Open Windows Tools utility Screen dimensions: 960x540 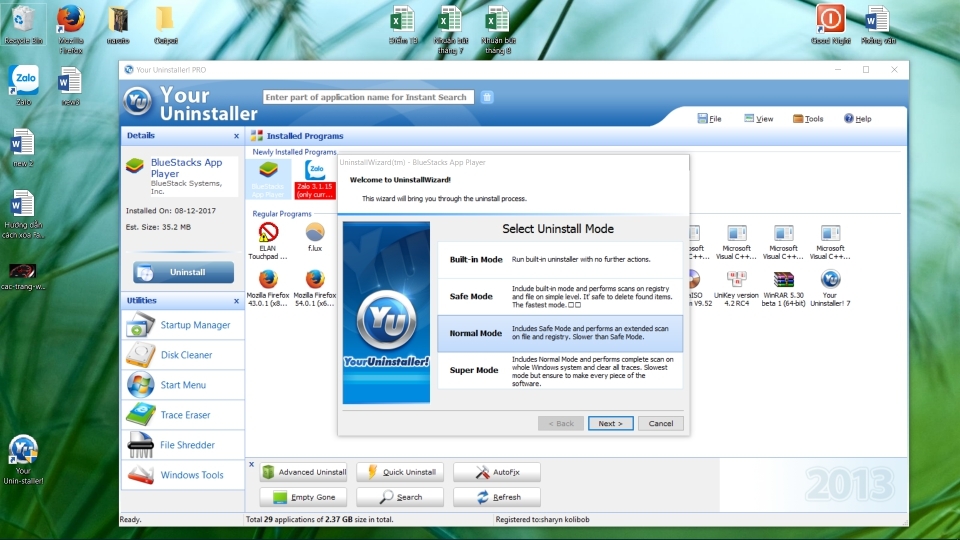coord(183,474)
